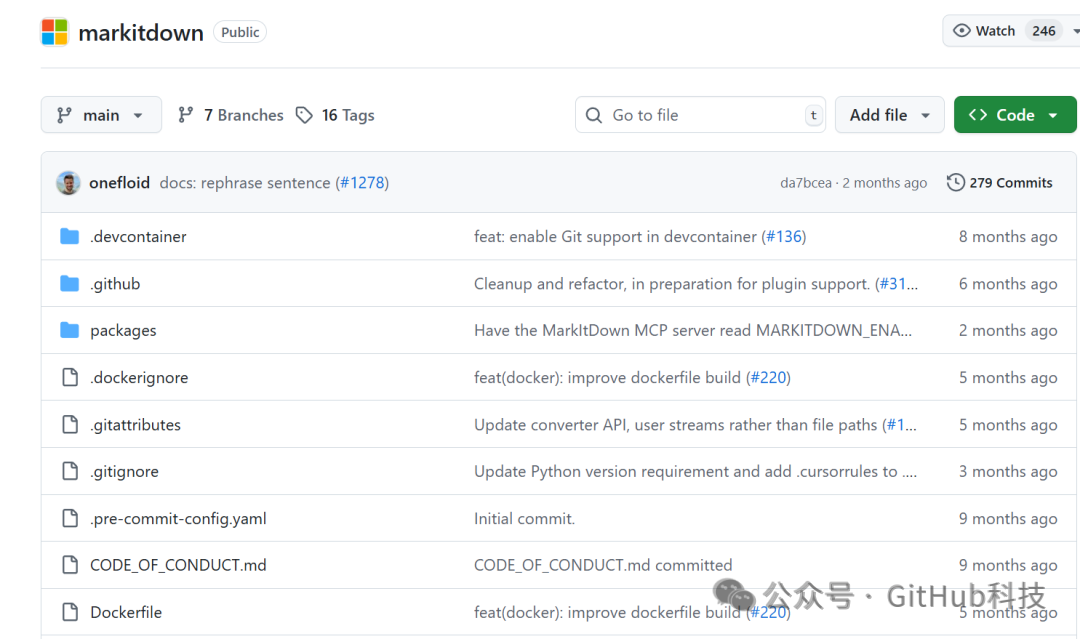View the 7 Branches link

pos(243,115)
